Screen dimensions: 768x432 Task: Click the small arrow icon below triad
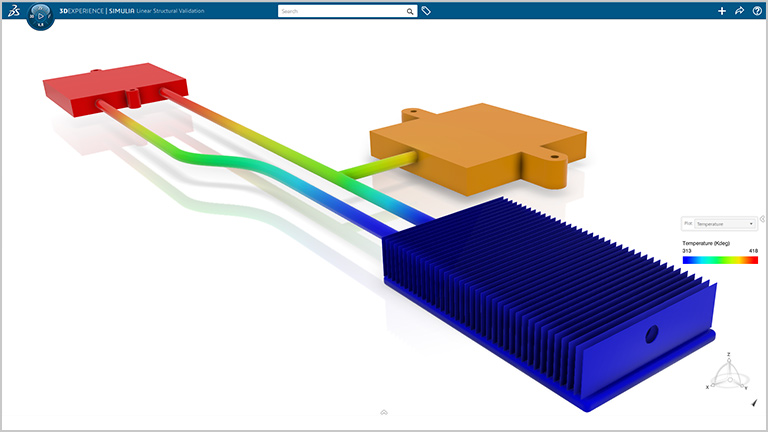(x=754, y=402)
